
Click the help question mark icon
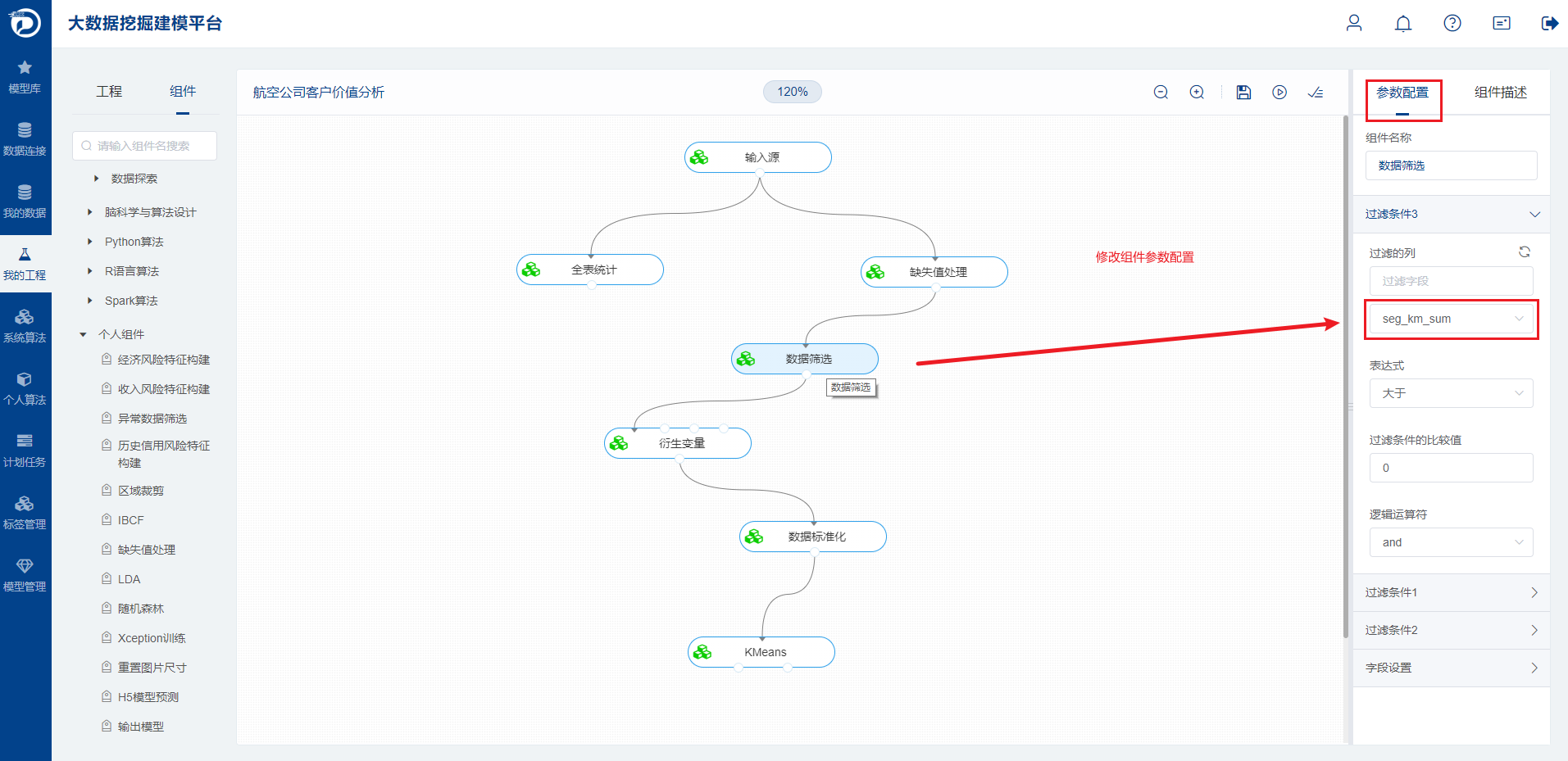[x=1452, y=23]
